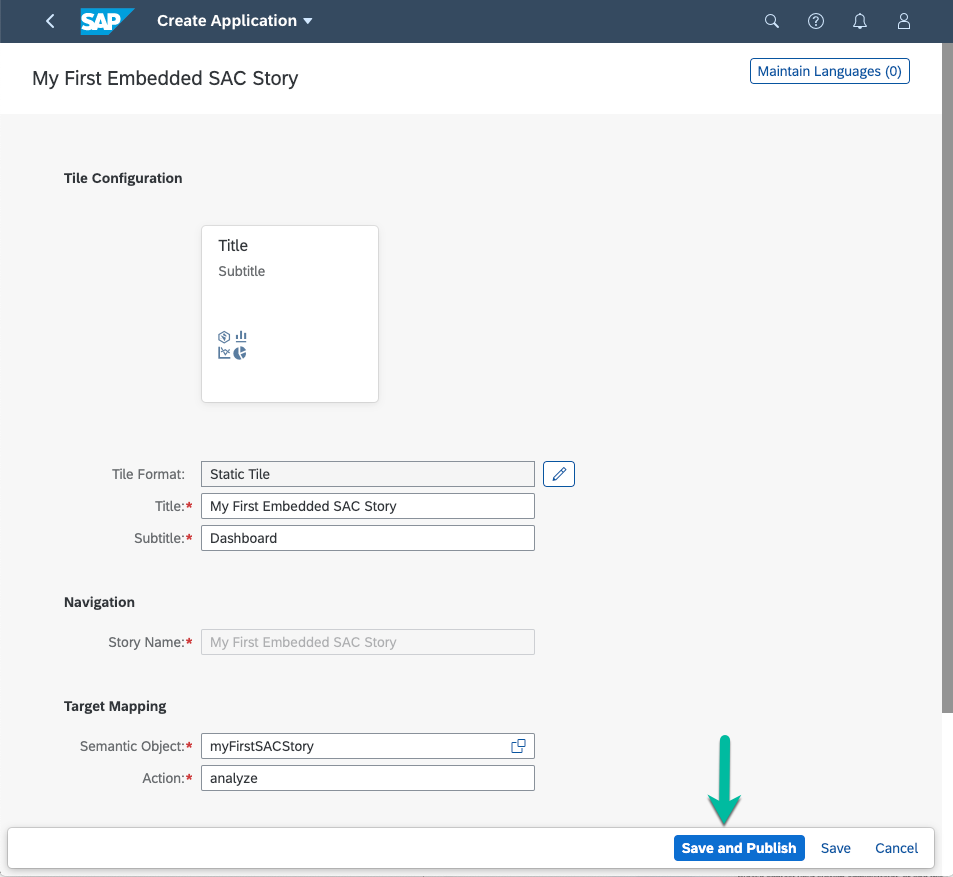Click the page heading My First Embedded SAC Story
The width and height of the screenshot is (953, 877).
coord(165,78)
